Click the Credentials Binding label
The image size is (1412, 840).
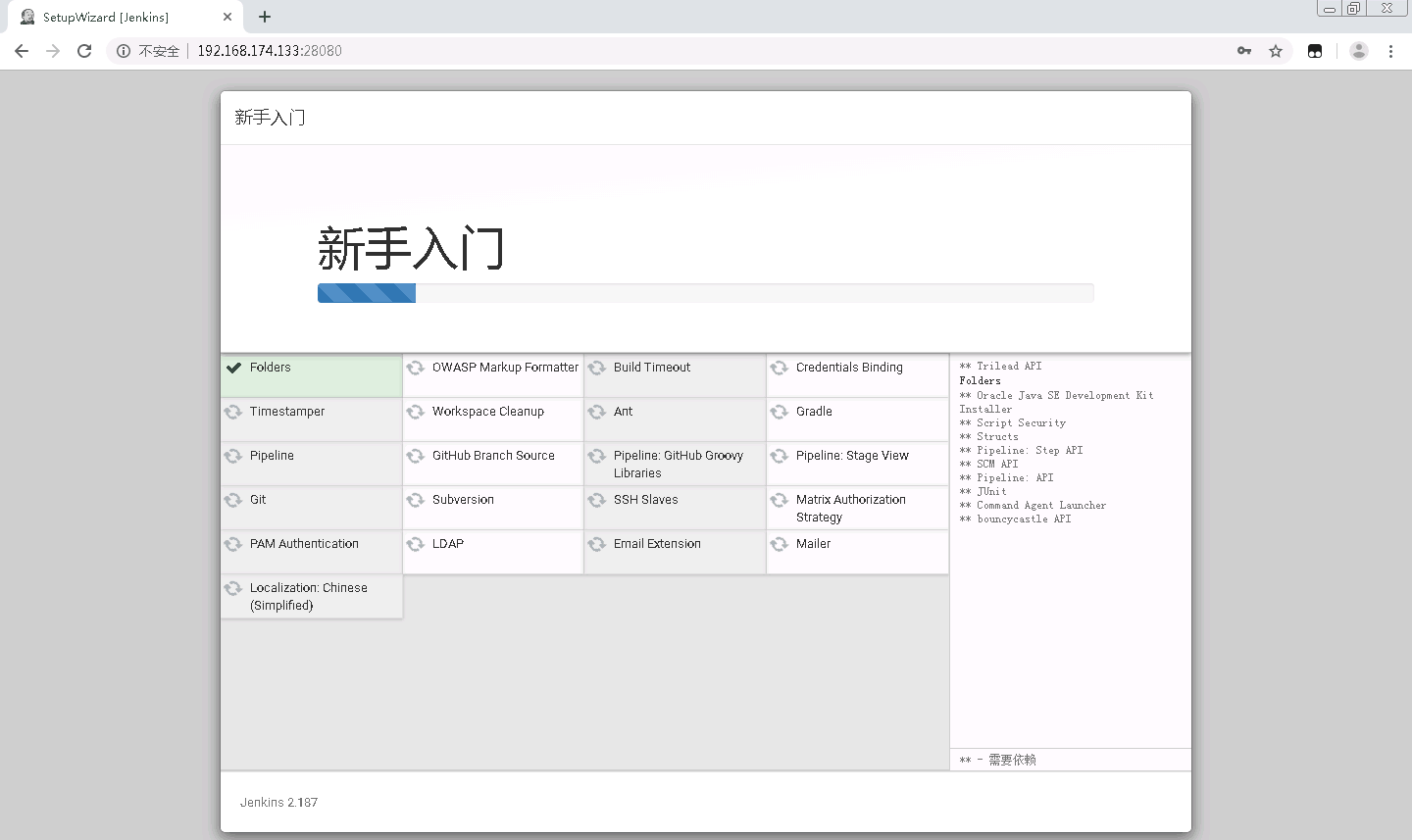[849, 368]
